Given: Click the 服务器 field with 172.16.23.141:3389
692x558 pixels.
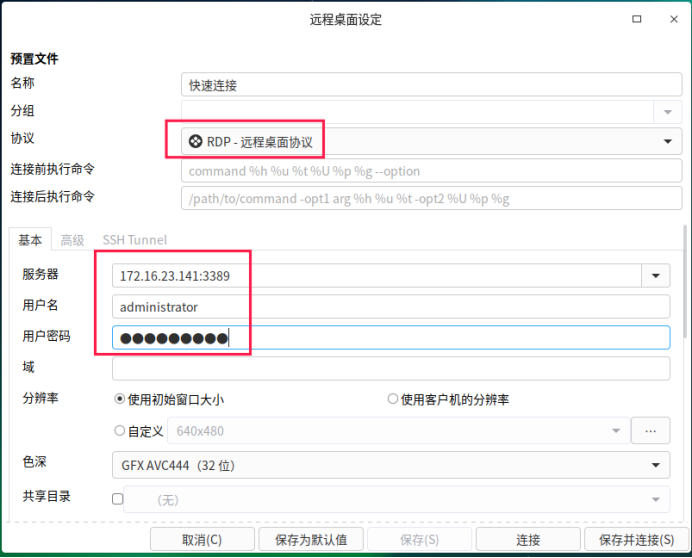Looking at the screenshot, I should (x=376, y=275).
